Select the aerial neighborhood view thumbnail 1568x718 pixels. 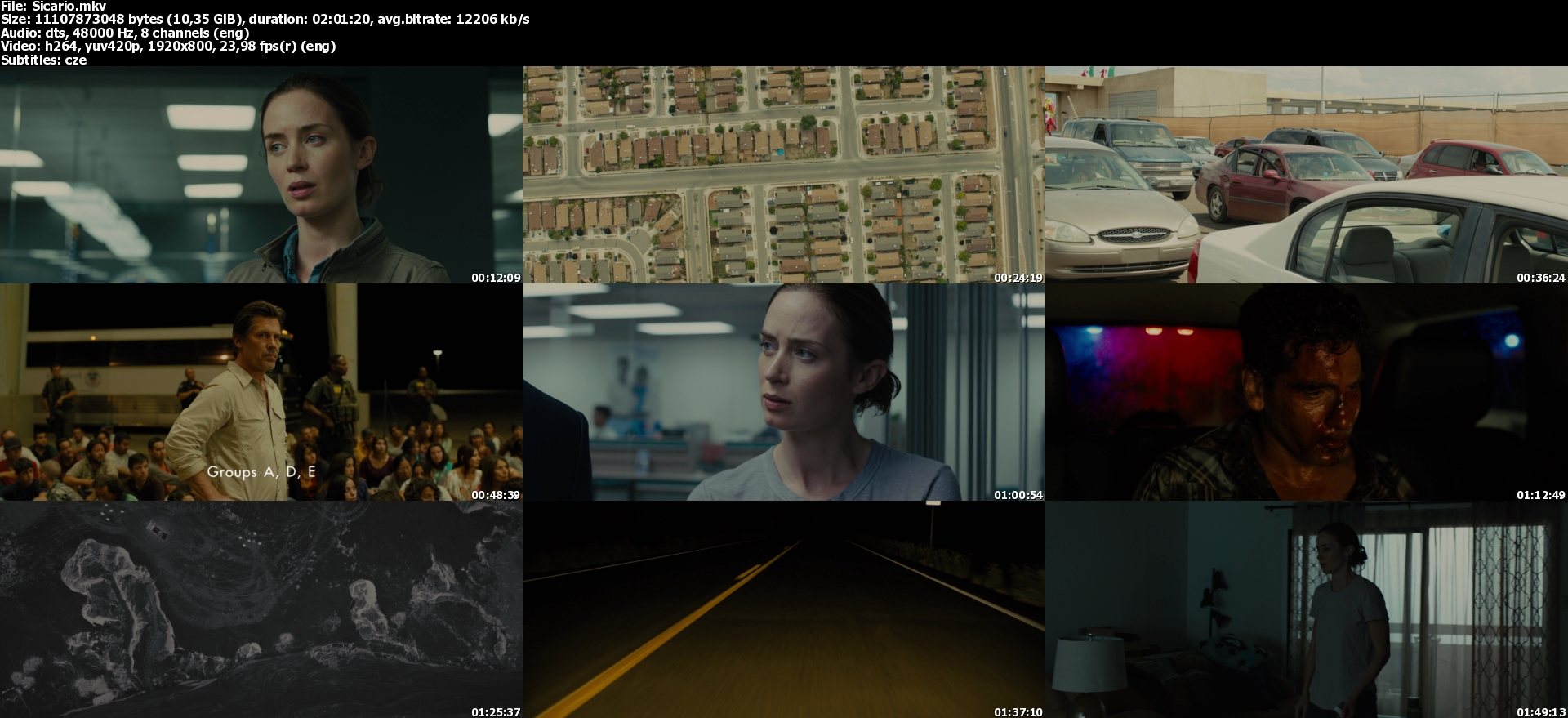tap(783, 175)
